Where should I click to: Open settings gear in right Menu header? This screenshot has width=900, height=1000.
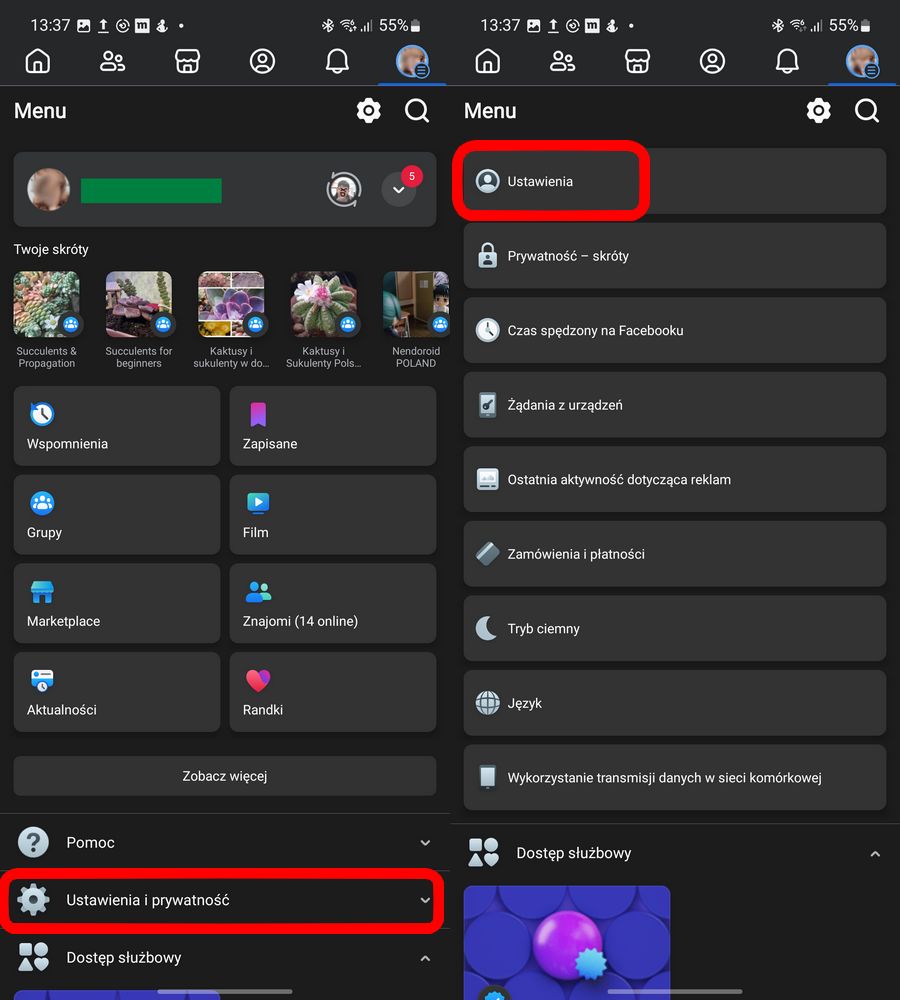tap(818, 110)
